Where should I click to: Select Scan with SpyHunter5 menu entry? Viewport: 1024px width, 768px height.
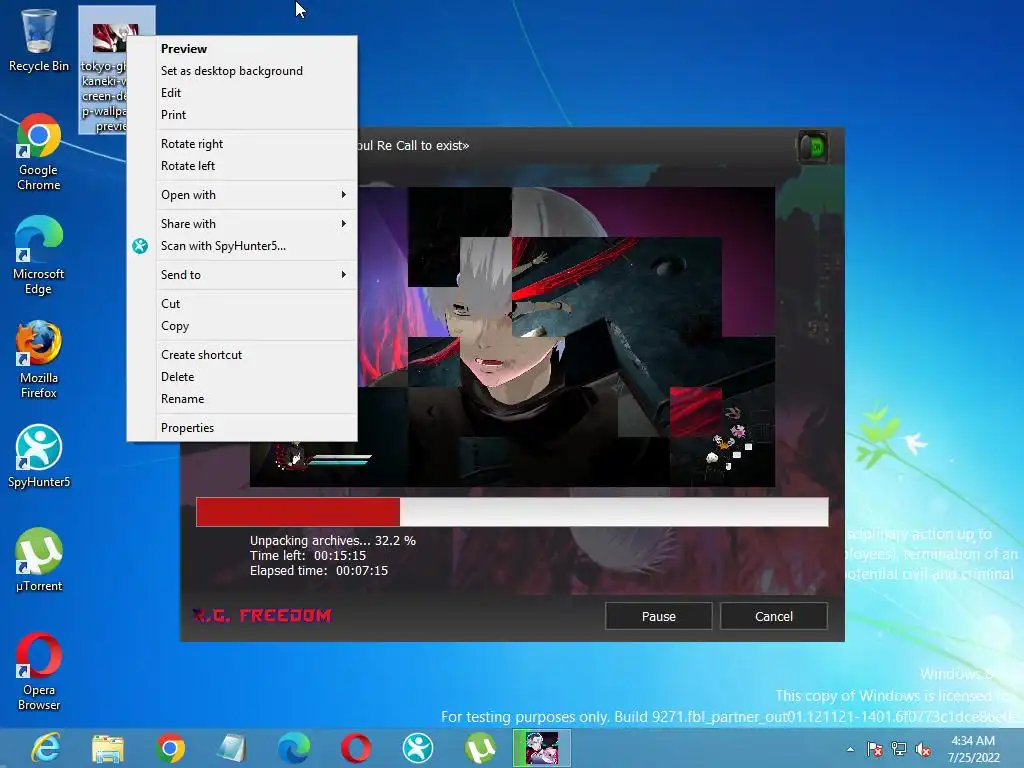pos(242,246)
